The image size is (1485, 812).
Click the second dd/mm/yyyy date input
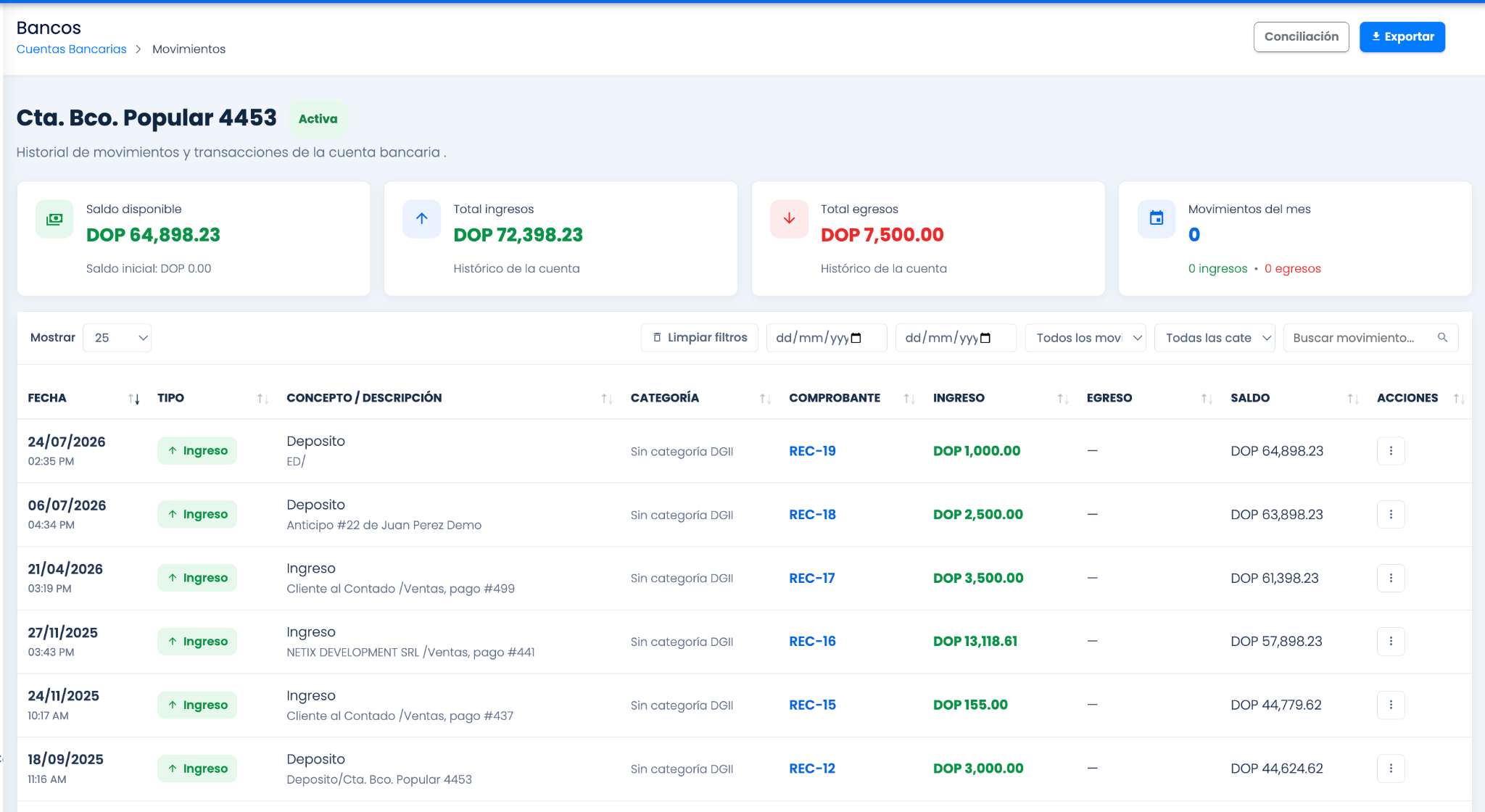click(956, 338)
